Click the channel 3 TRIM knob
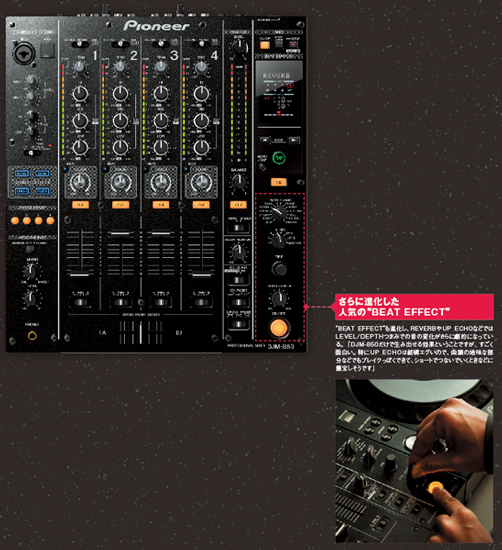Viewport: 502px width, 550px height. pyautogui.click(x=161, y=67)
